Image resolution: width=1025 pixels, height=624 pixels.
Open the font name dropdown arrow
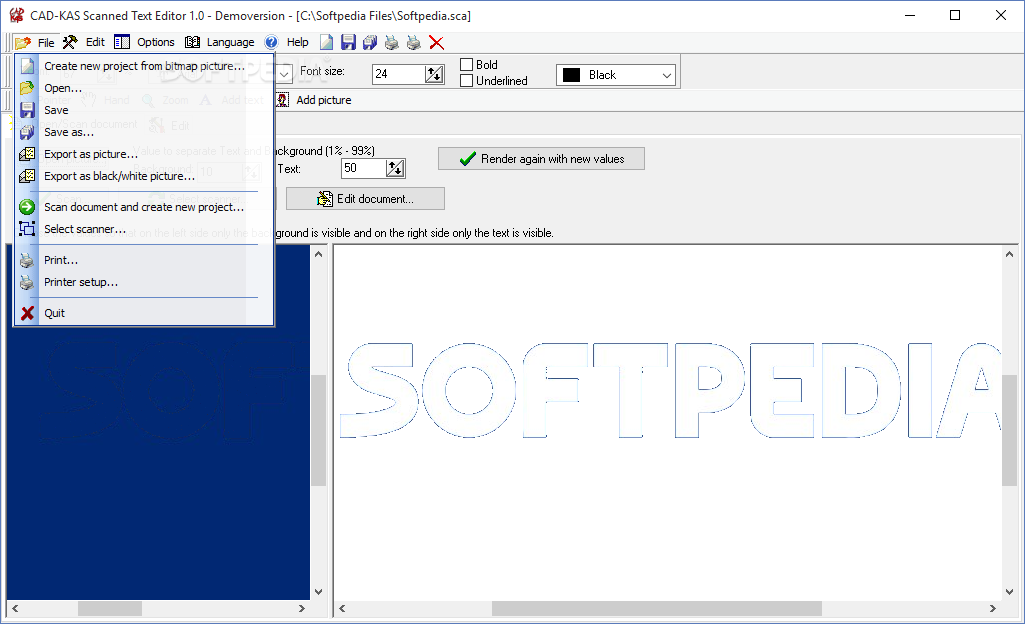pos(284,74)
